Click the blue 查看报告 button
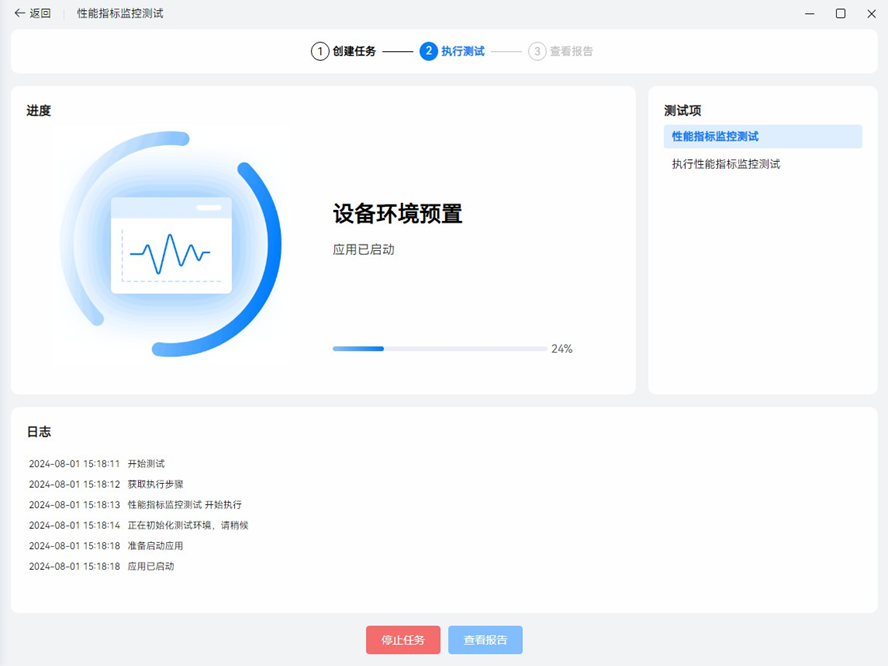 485,640
